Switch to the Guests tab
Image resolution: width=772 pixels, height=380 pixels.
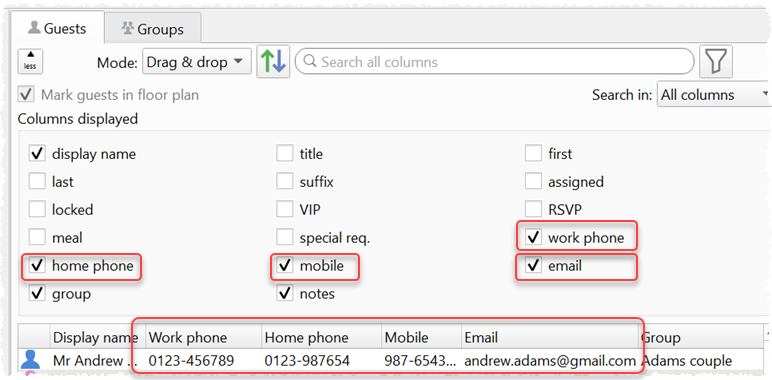57,29
